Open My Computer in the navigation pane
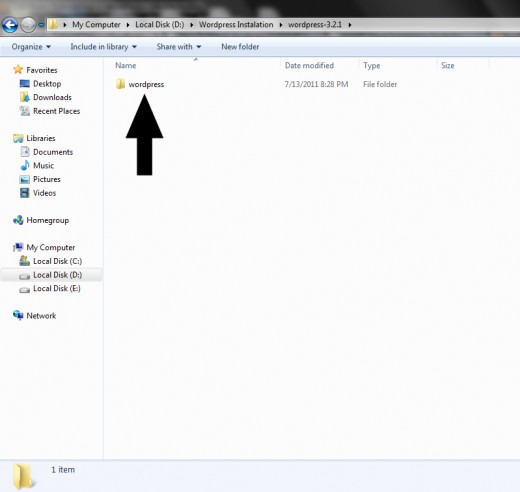The image size is (520, 492). (x=51, y=247)
